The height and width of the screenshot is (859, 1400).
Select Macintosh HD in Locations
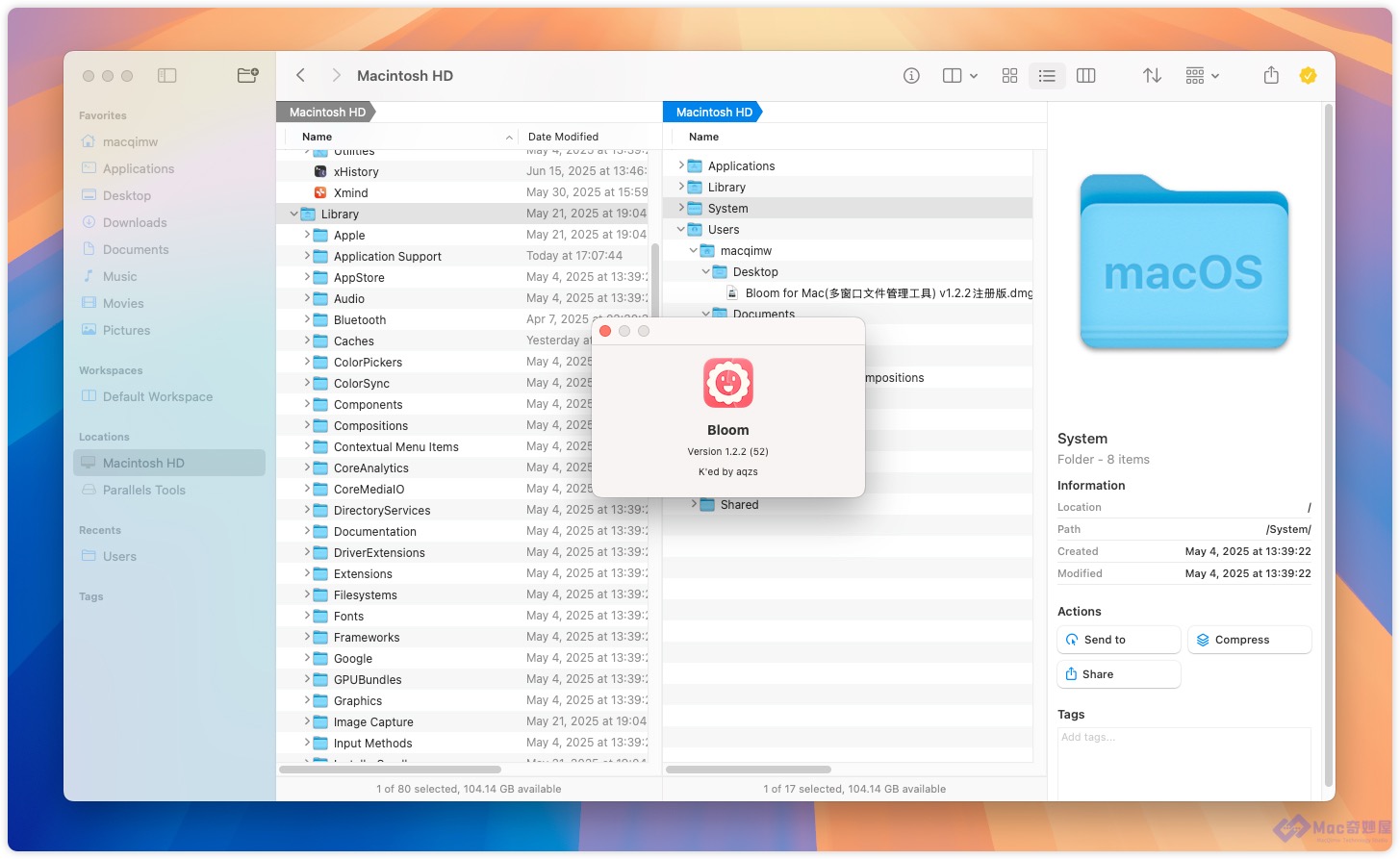click(169, 463)
